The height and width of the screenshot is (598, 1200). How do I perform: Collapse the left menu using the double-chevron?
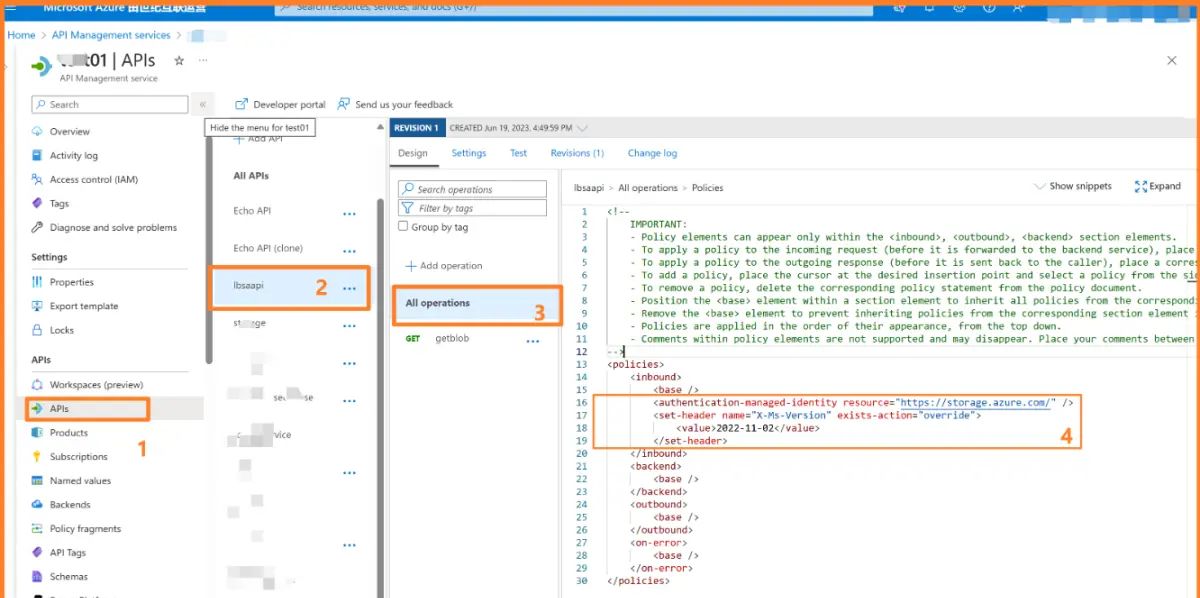(202, 104)
